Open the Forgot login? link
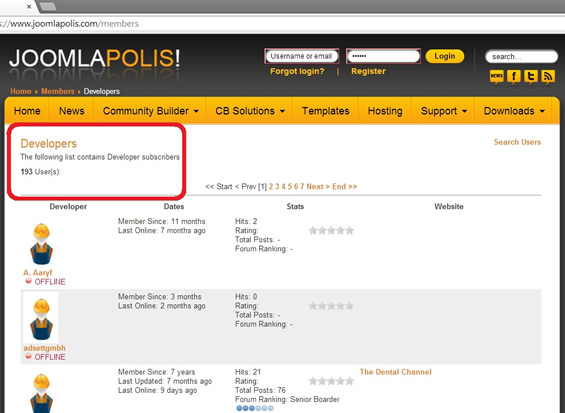The height and width of the screenshot is (413, 565). pos(297,71)
